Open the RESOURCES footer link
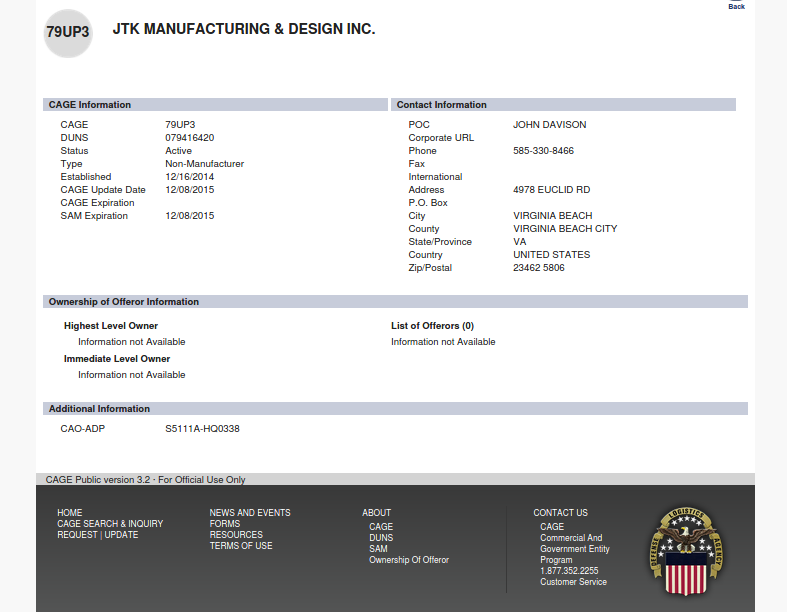Viewport: 787px width, 612px height. (236, 535)
